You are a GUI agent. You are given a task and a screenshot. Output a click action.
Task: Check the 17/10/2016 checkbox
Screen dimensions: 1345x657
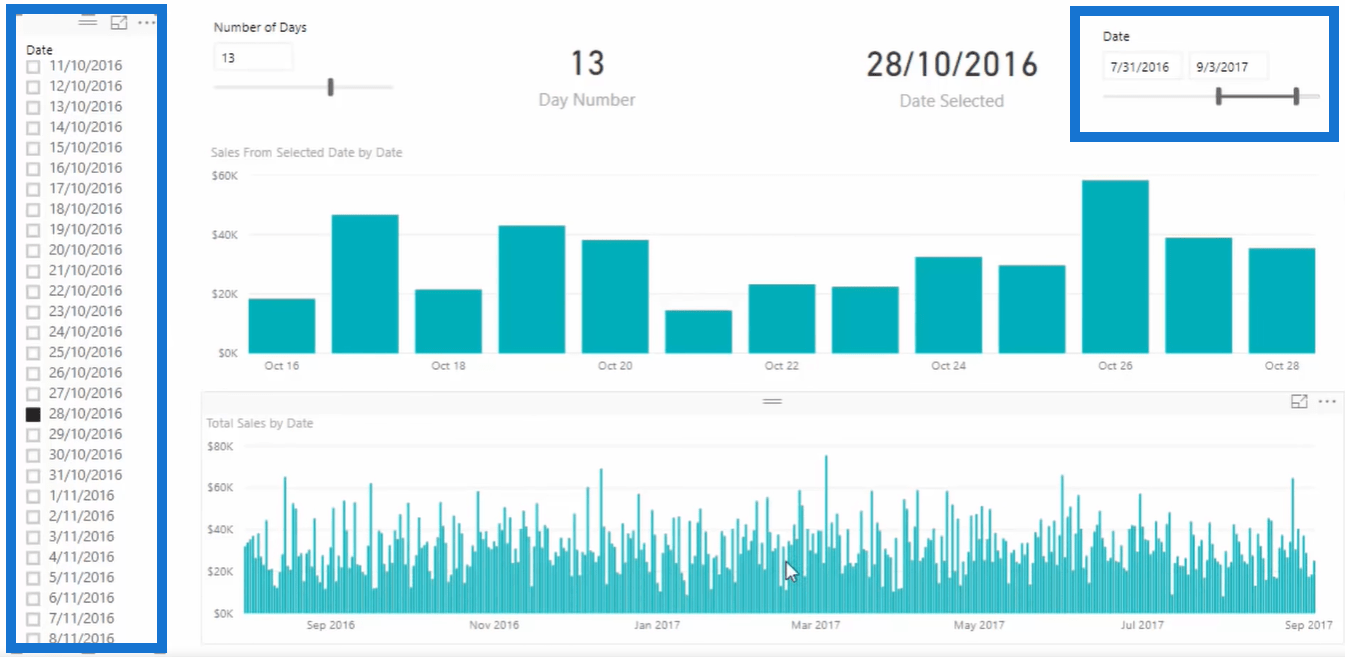coord(33,189)
